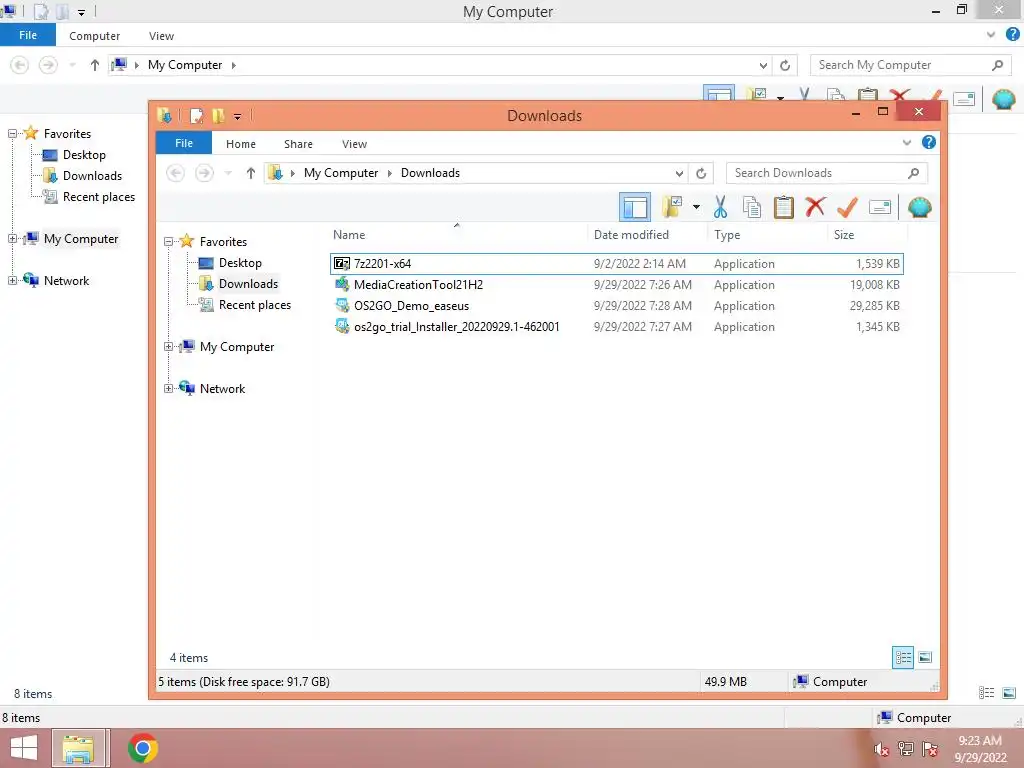Select the MediaCreationTool21H2 file
This screenshot has height=768, width=1024.
pos(616,285)
